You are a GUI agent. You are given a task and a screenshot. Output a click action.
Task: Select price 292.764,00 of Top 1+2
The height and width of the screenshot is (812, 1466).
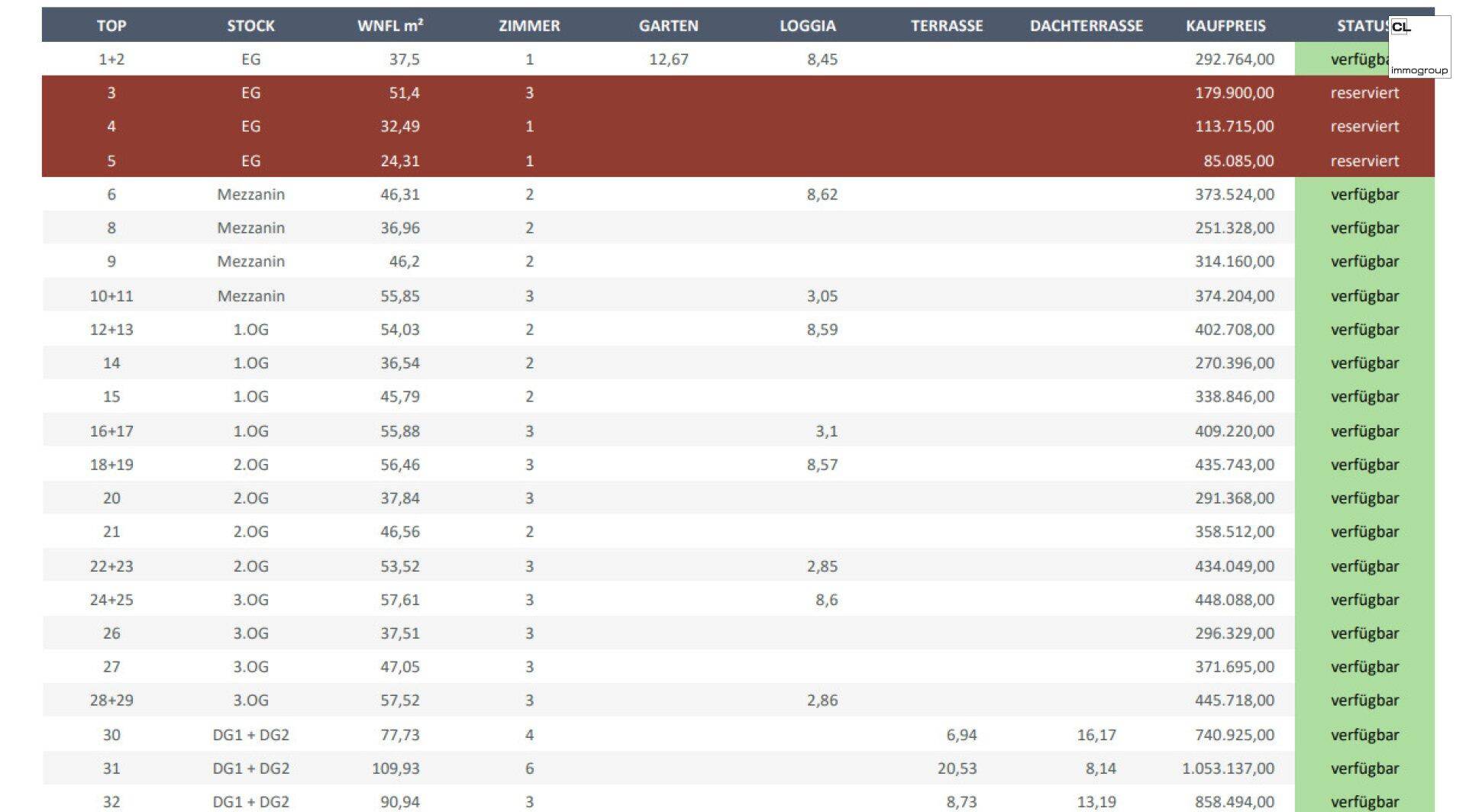[1235, 60]
